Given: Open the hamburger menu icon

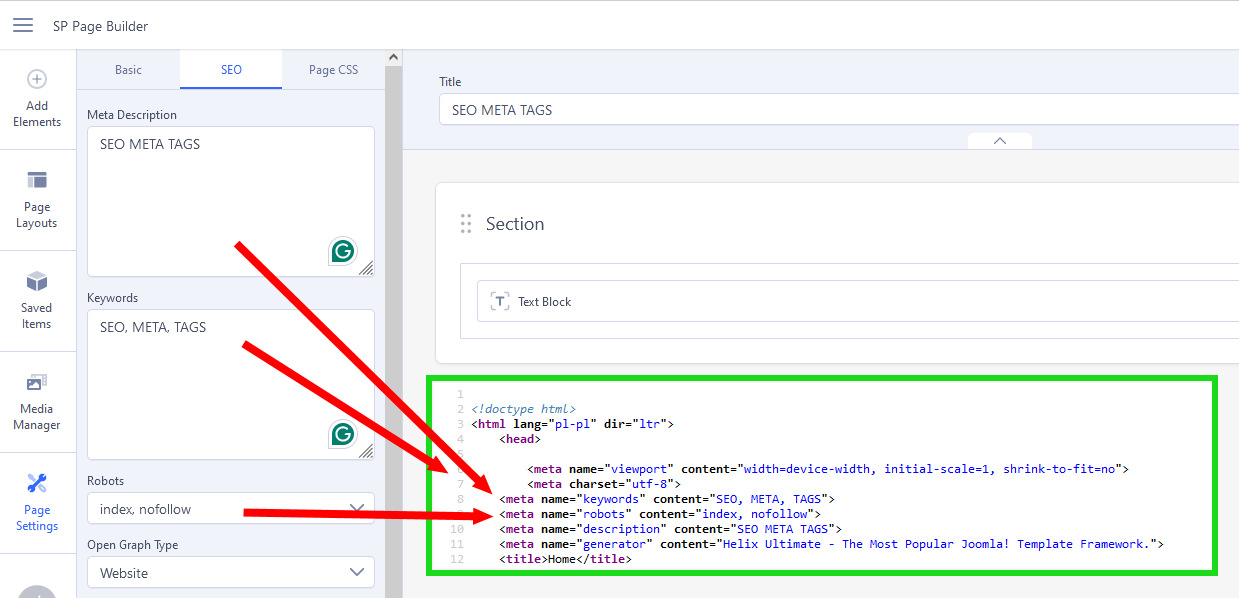Looking at the screenshot, I should coord(22,25).
